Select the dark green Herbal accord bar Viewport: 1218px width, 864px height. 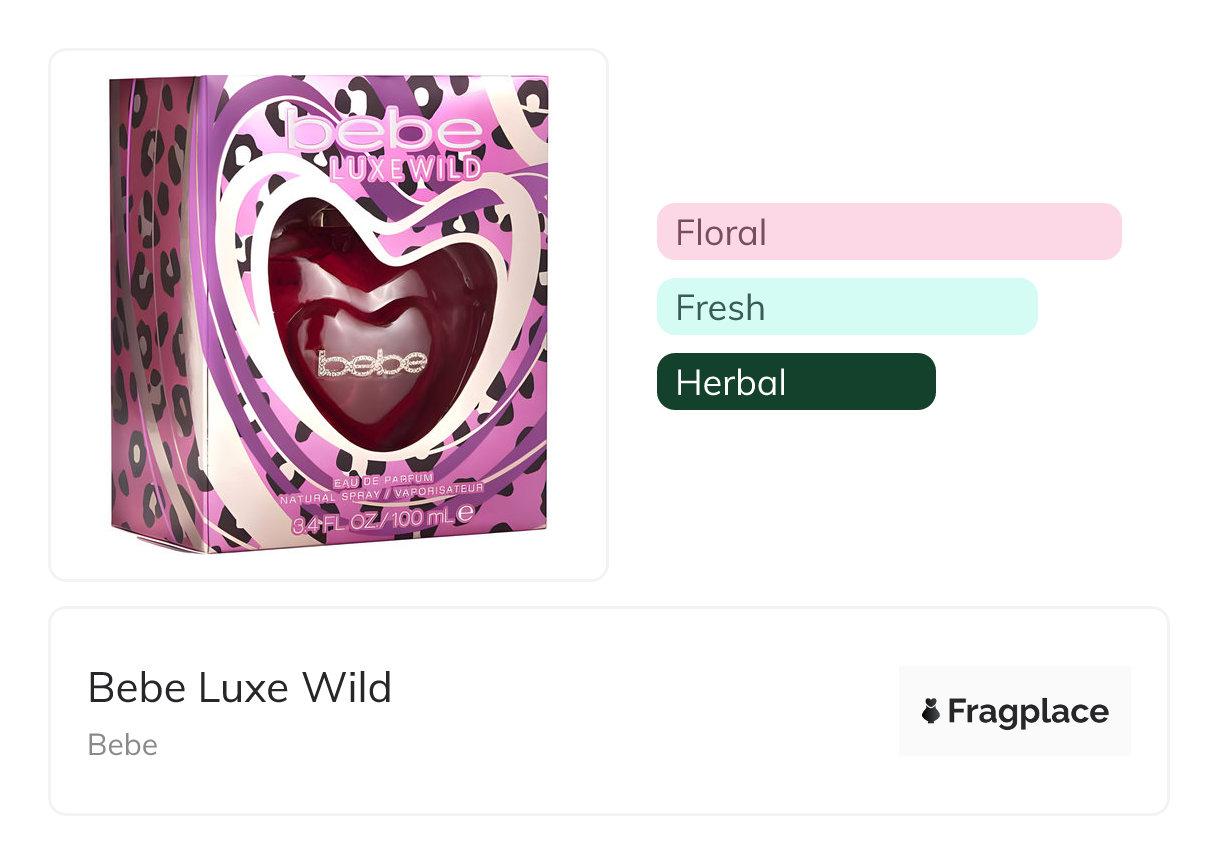tap(796, 382)
